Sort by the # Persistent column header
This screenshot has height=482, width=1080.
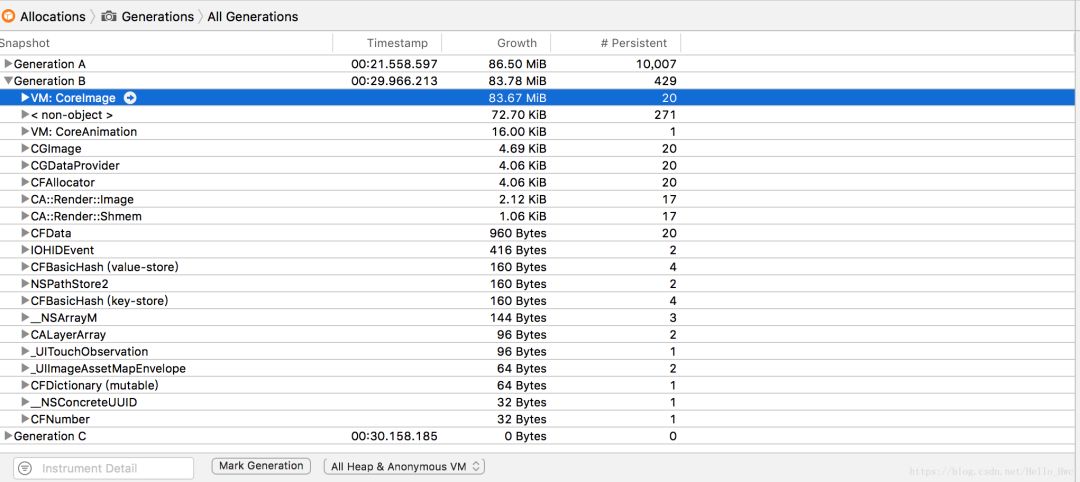click(x=633, y=43)
